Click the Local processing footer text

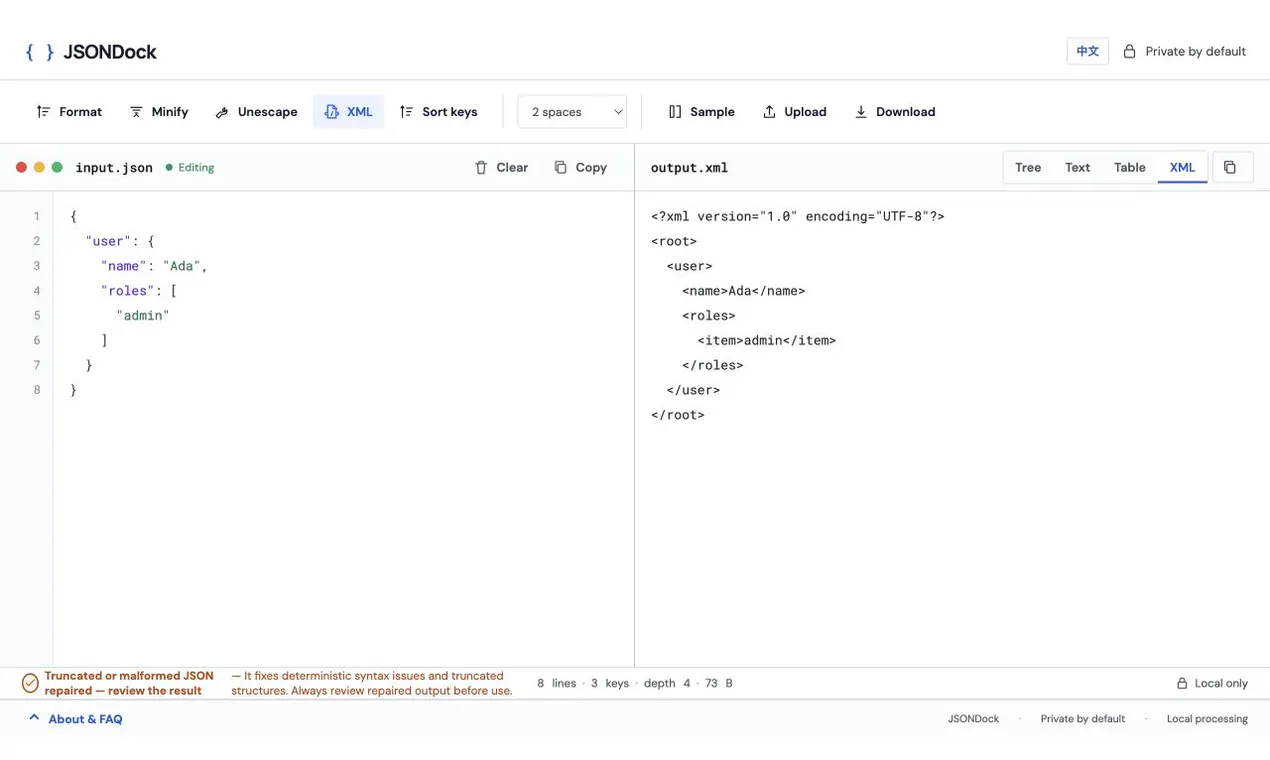point(1207,719)
